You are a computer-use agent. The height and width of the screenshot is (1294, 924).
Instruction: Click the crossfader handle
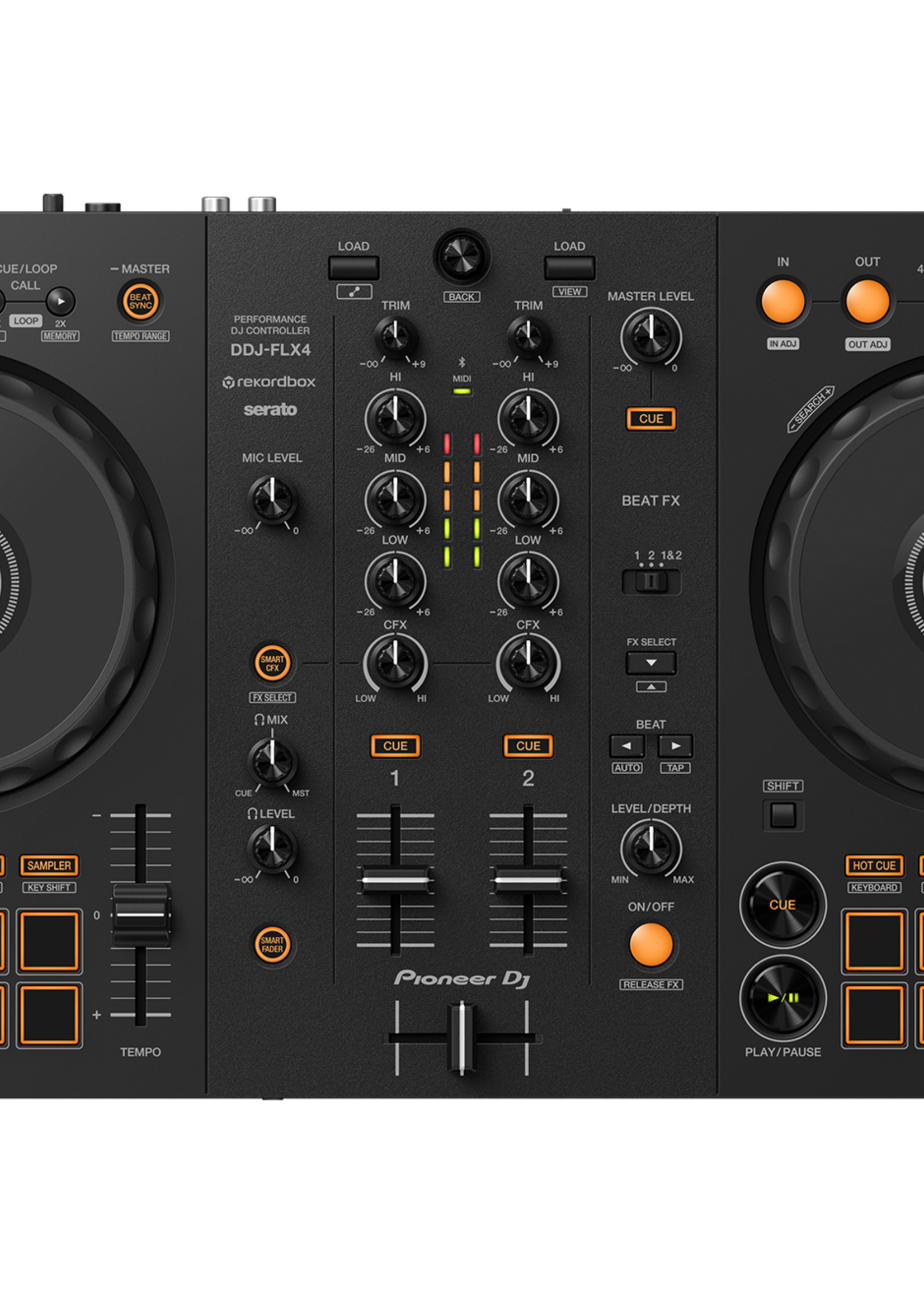pyautogui.click(x=461, y=1038)
